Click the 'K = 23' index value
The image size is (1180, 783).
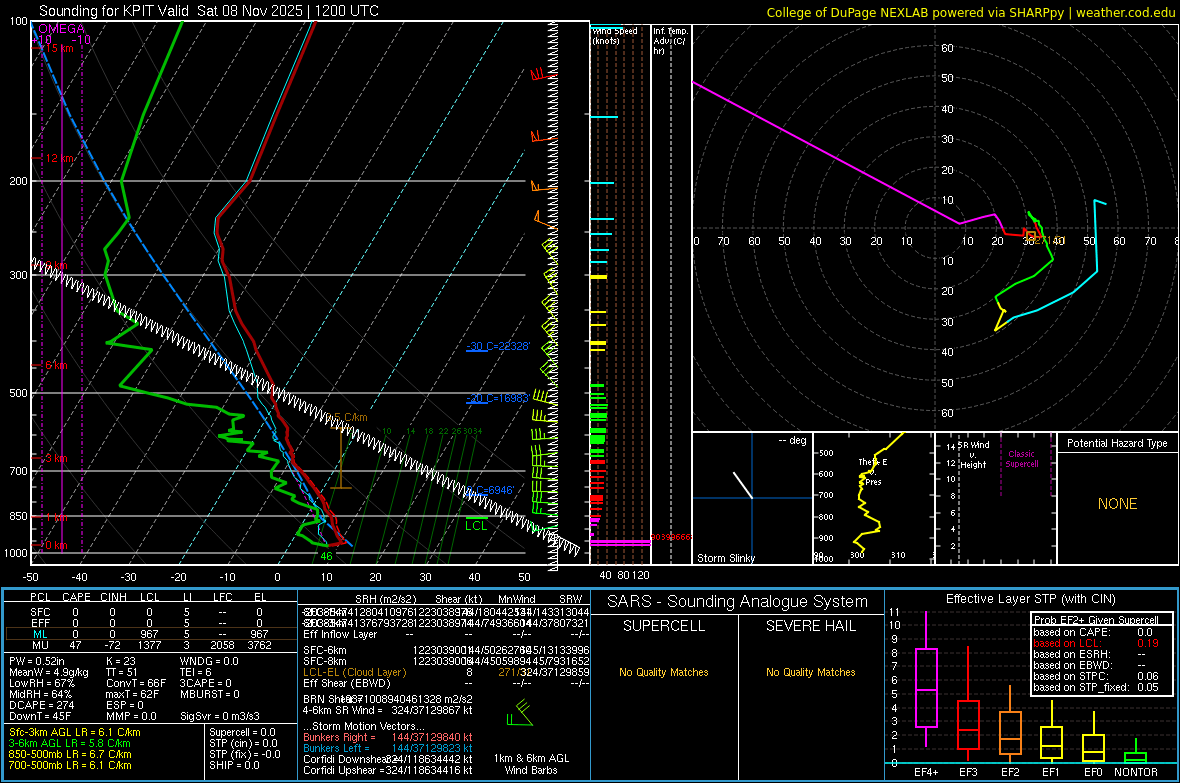tap(123, 661)
